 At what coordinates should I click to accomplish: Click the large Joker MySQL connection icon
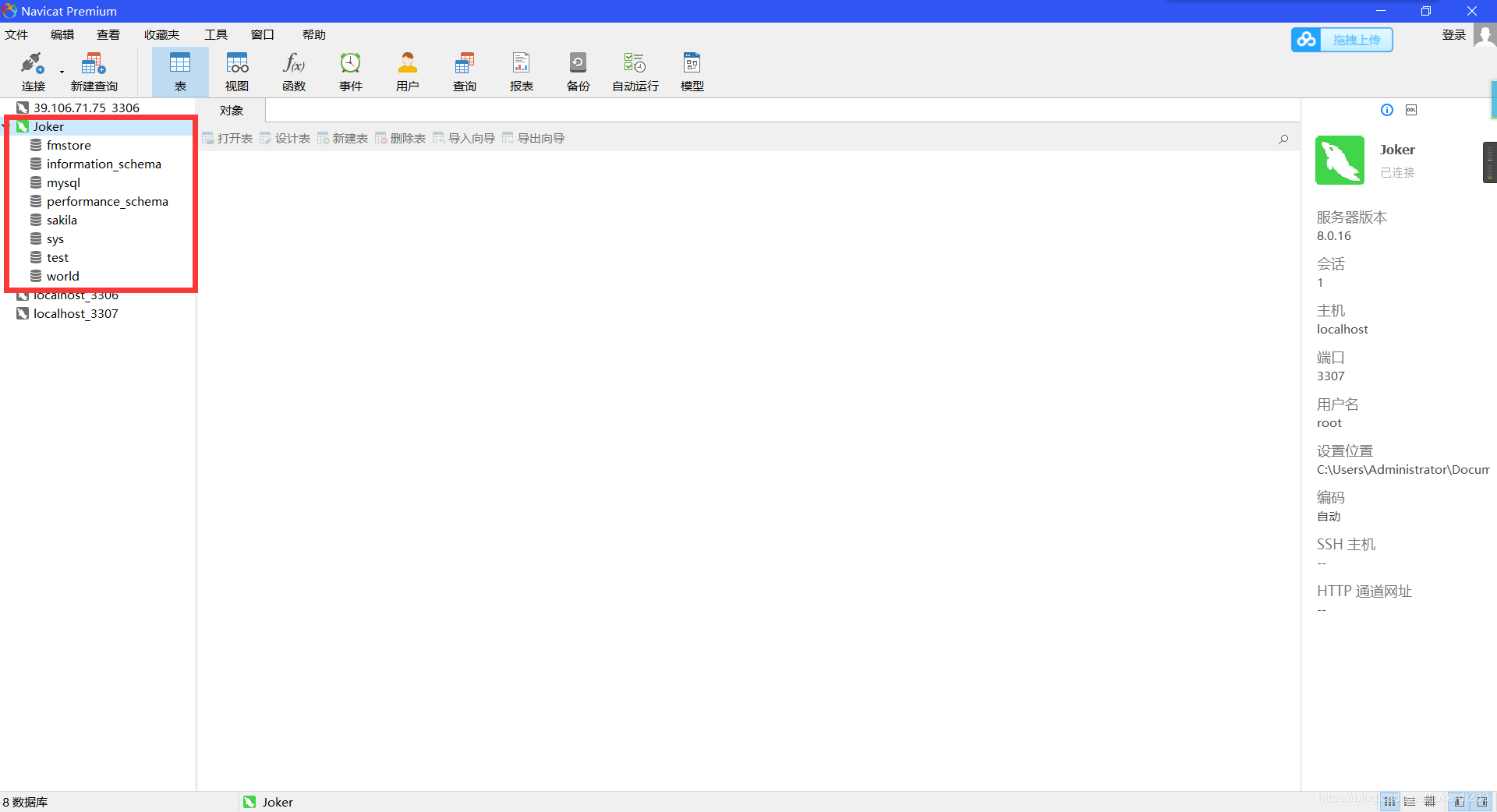[1340, 161]
